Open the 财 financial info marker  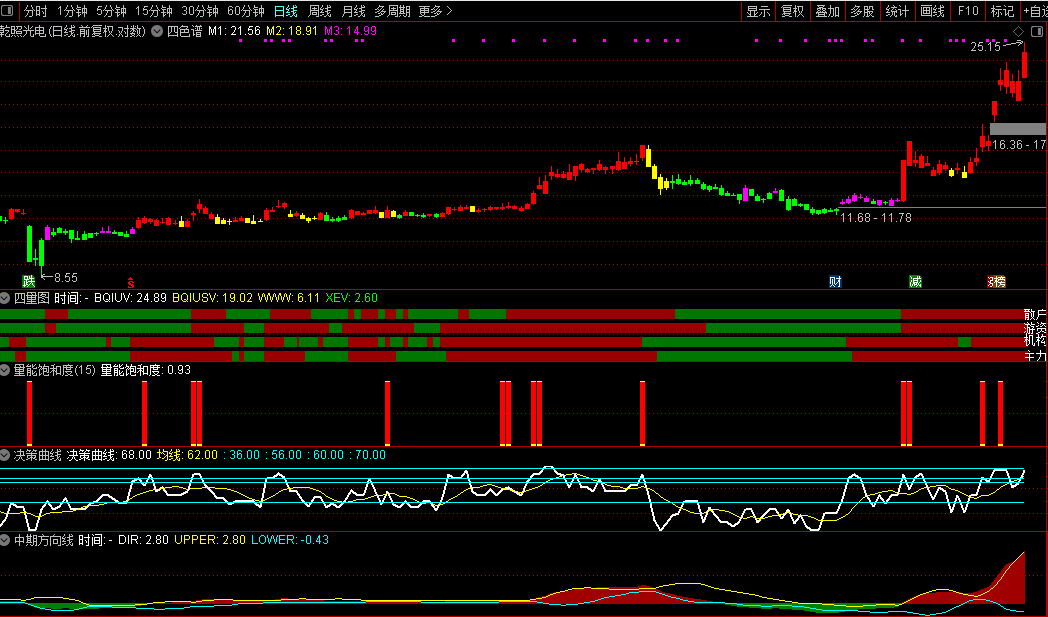pos(835,281)
